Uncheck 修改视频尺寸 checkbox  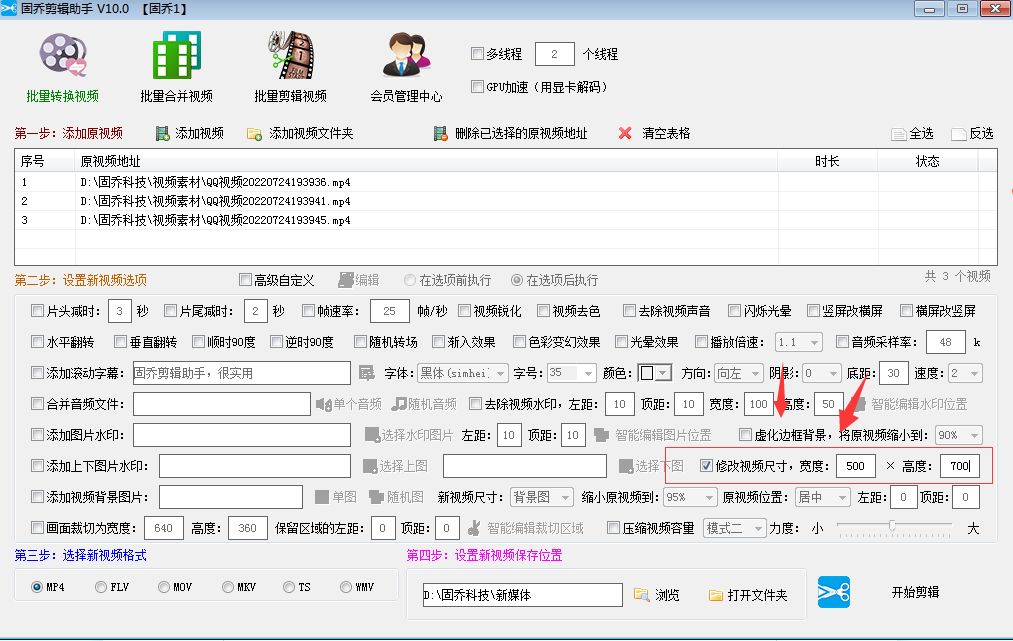point(706,466)
